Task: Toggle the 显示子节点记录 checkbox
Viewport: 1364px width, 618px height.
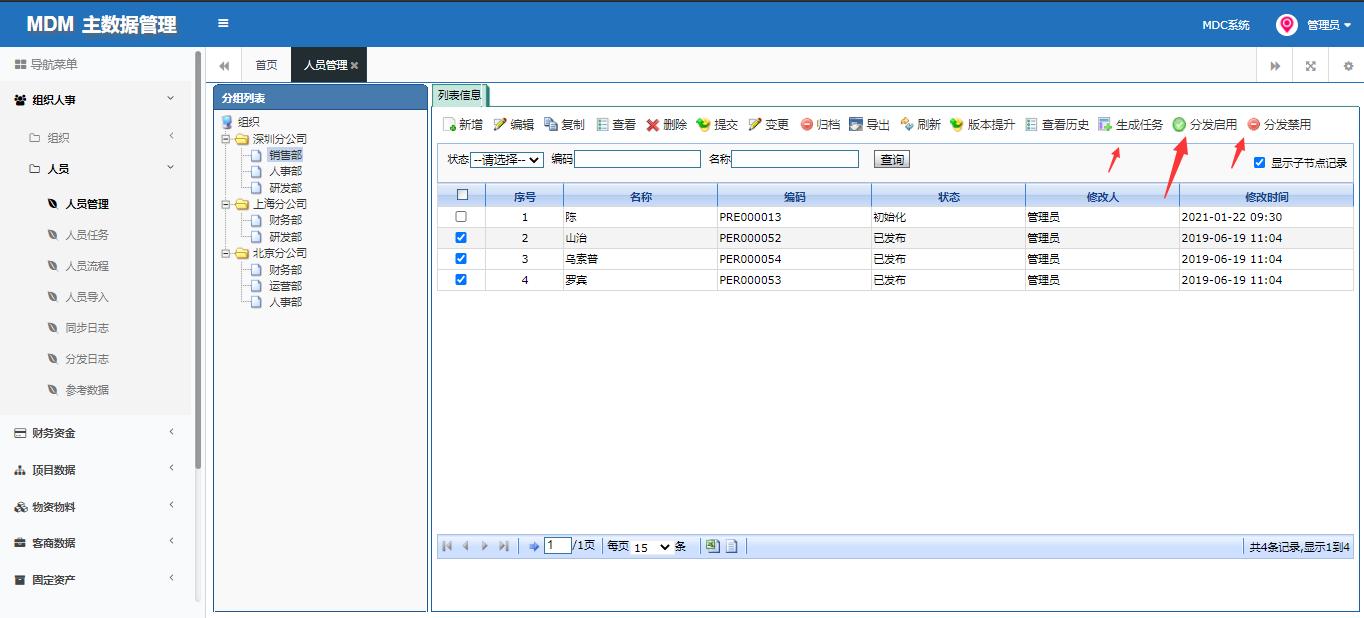Action: click(1260, 162)
